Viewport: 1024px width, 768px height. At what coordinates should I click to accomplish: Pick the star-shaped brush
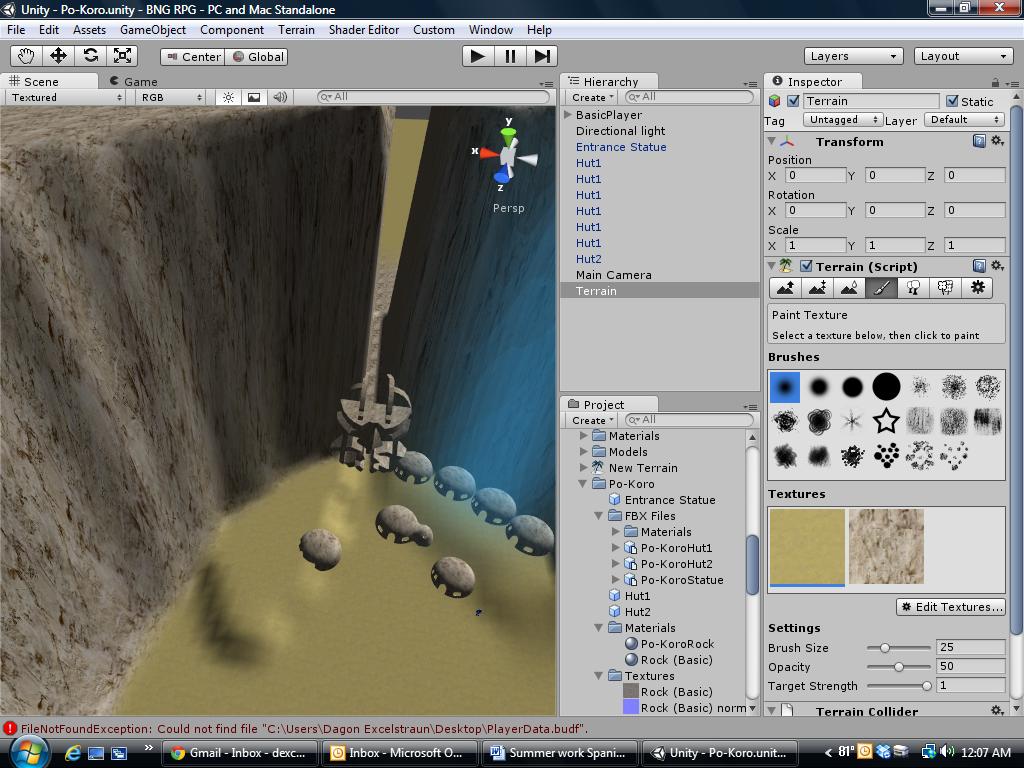(x=886, y=421)
